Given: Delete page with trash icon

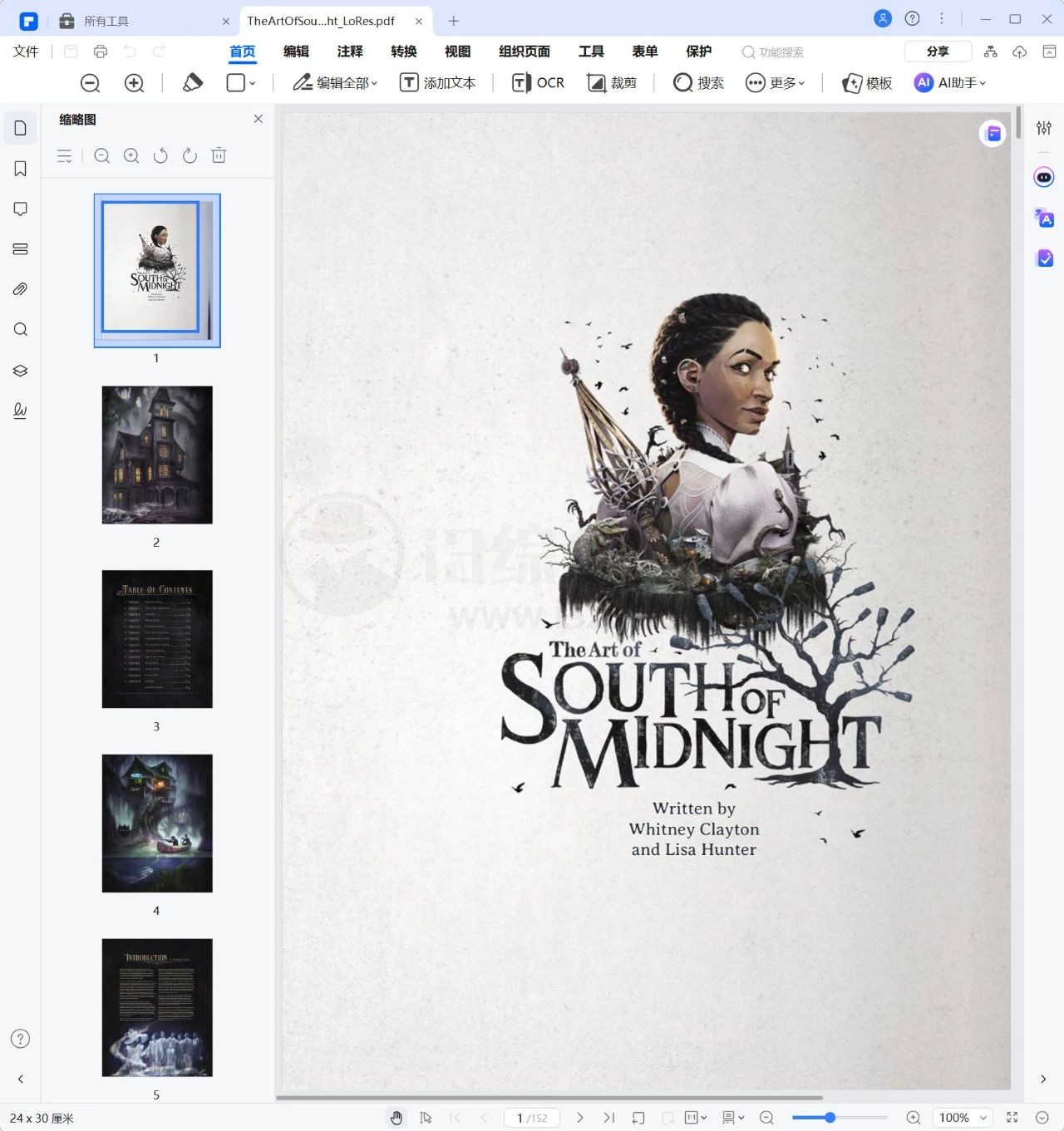Looking at the screenshot, I should click(x=219, y=155).
